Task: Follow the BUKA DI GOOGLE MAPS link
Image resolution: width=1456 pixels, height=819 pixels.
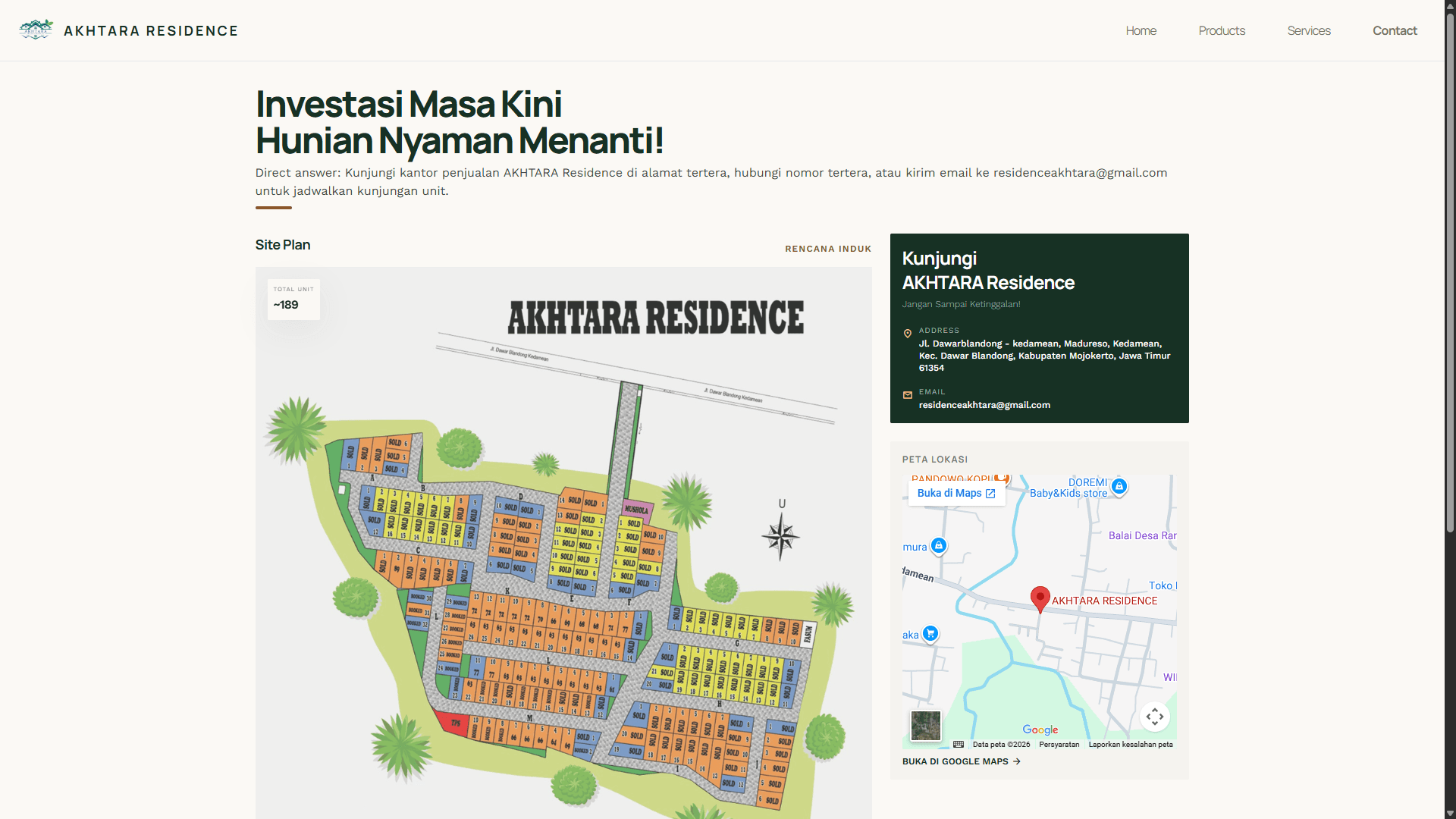Action: pyautogui.click(x=962, y=761)
